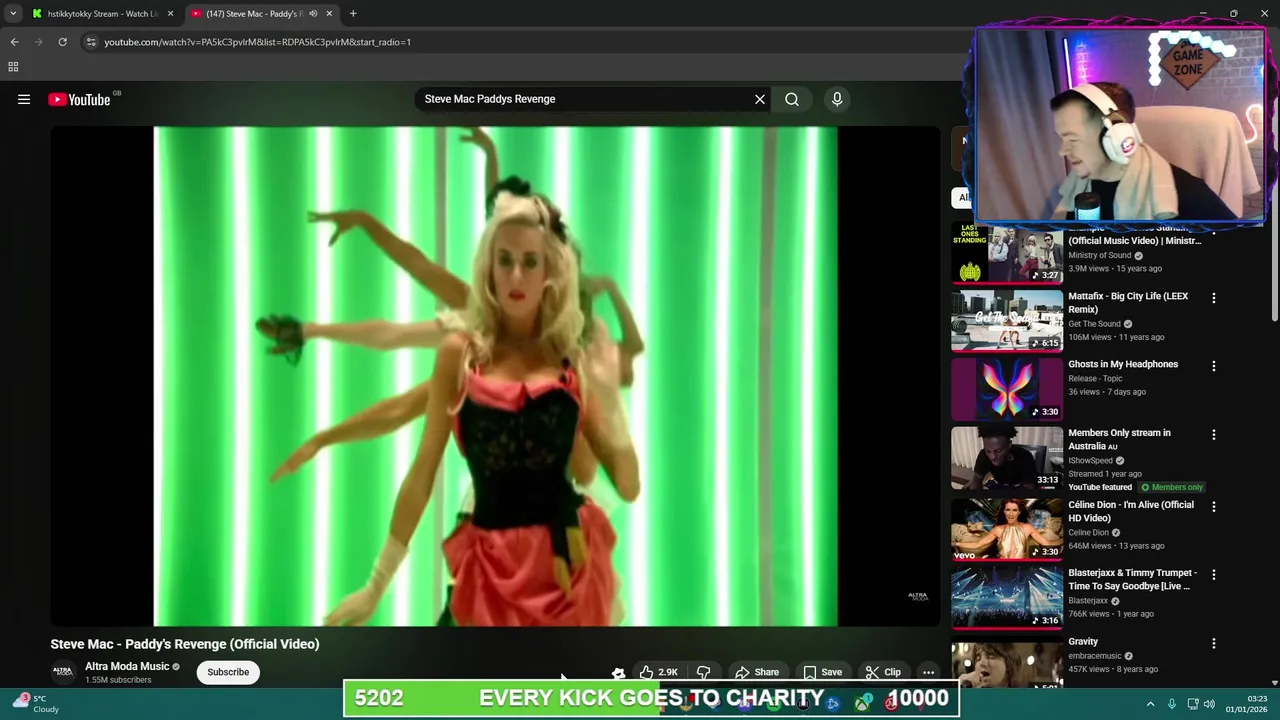Open options for Mattafix Big City Life
1280x720 pixels.
(1214, 298)
